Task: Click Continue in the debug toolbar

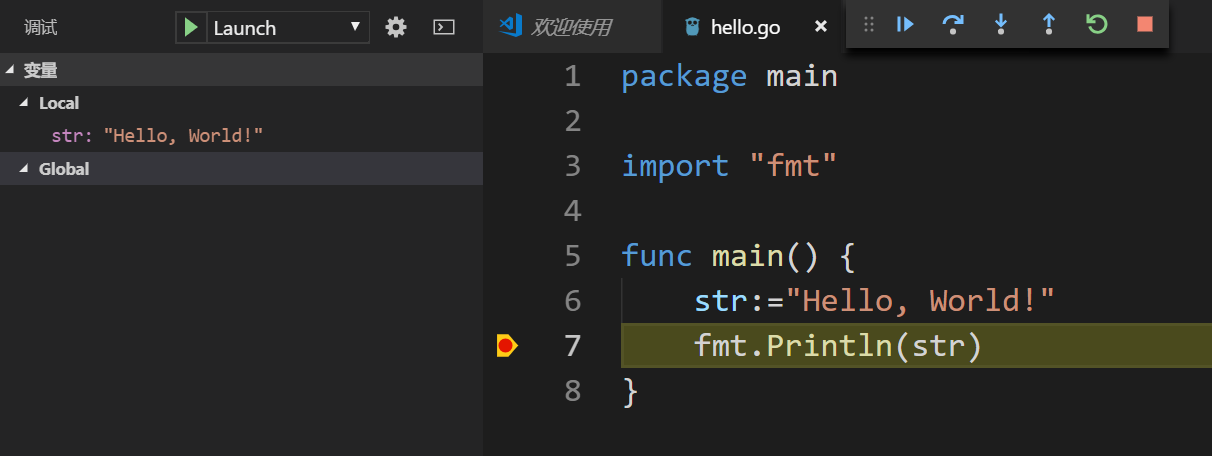Action: click(x=905, y=24)
